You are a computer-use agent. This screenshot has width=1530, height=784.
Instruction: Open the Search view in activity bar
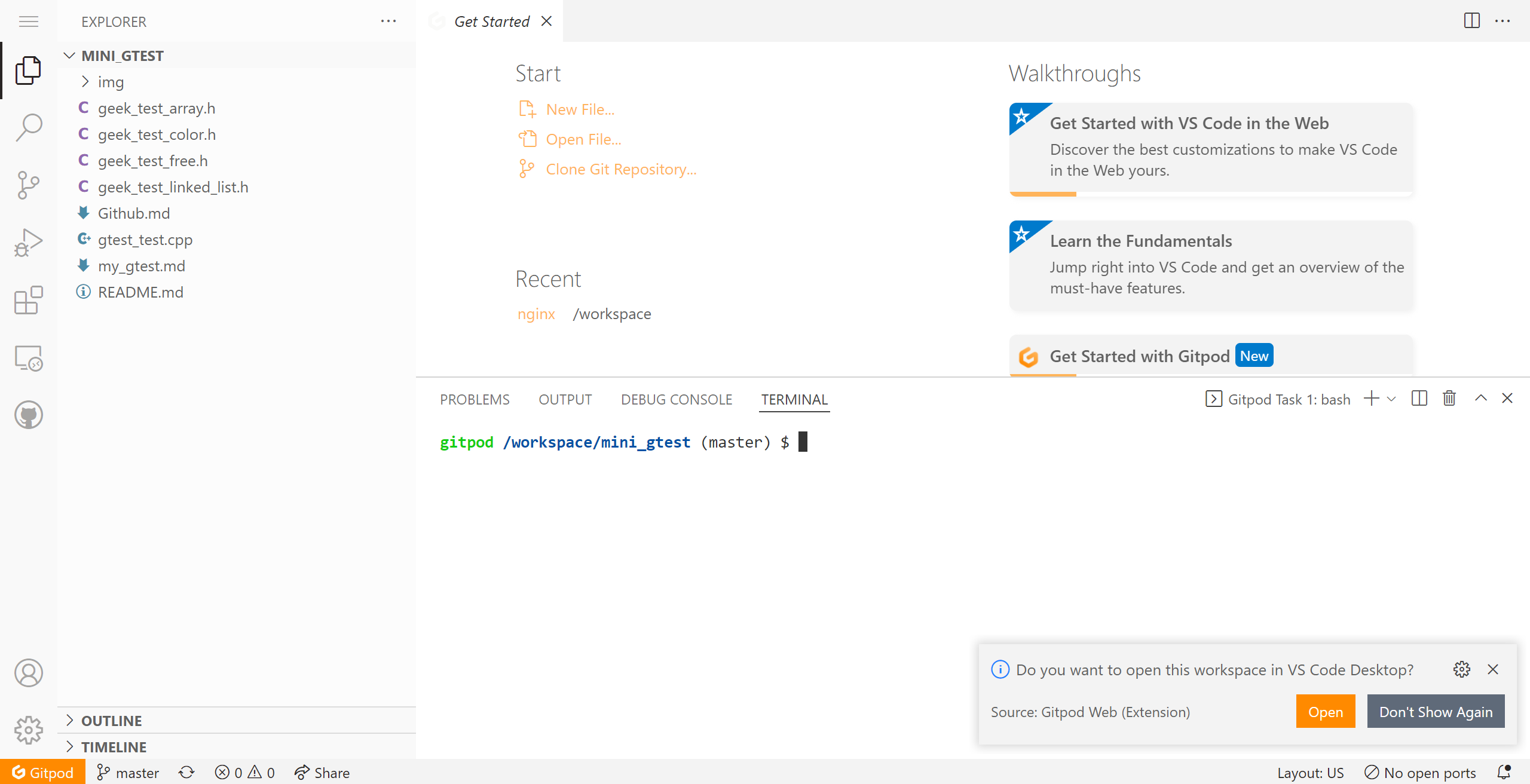pos(28,127)
